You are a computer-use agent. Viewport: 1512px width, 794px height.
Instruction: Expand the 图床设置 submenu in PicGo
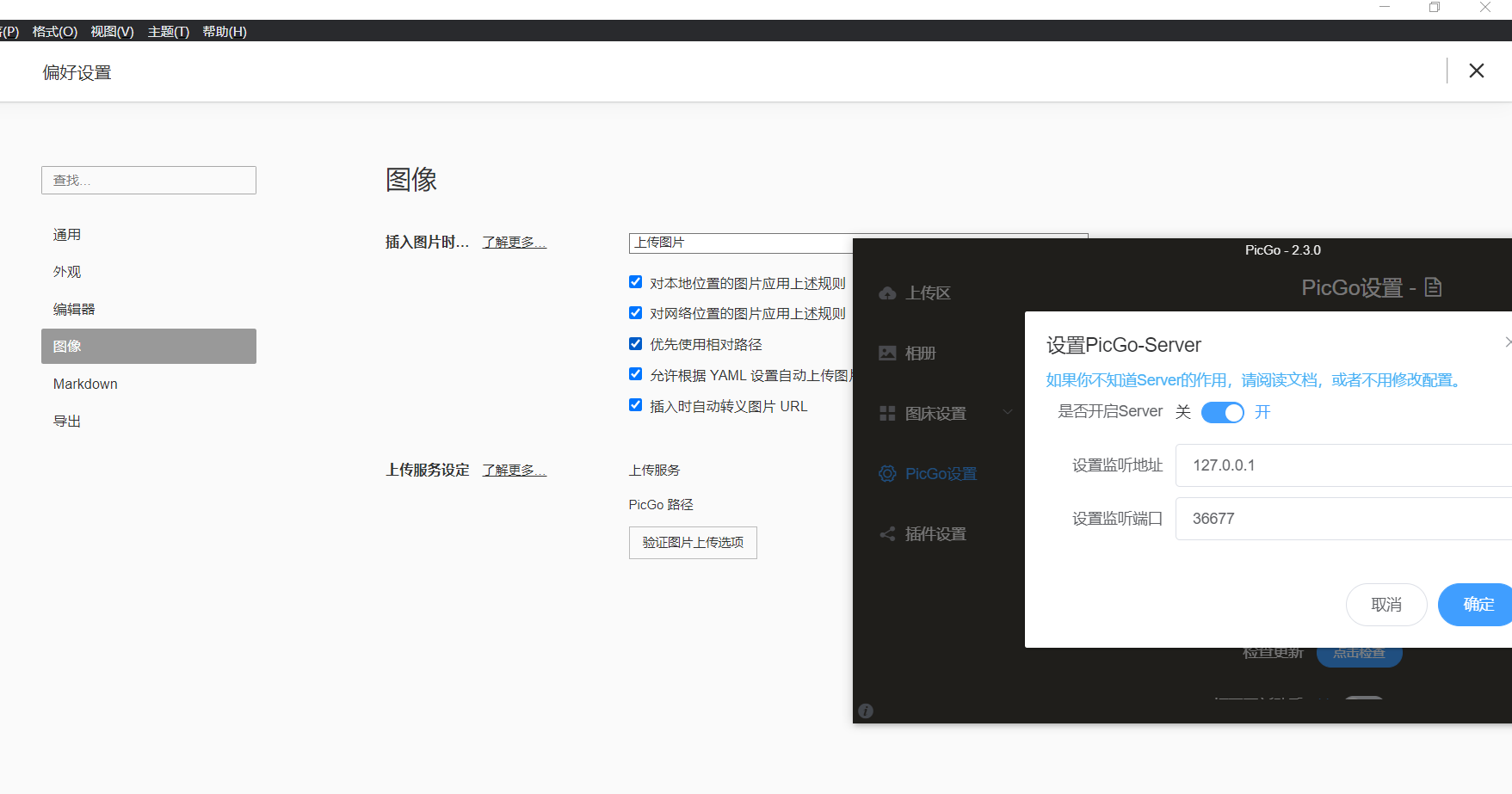946,414
